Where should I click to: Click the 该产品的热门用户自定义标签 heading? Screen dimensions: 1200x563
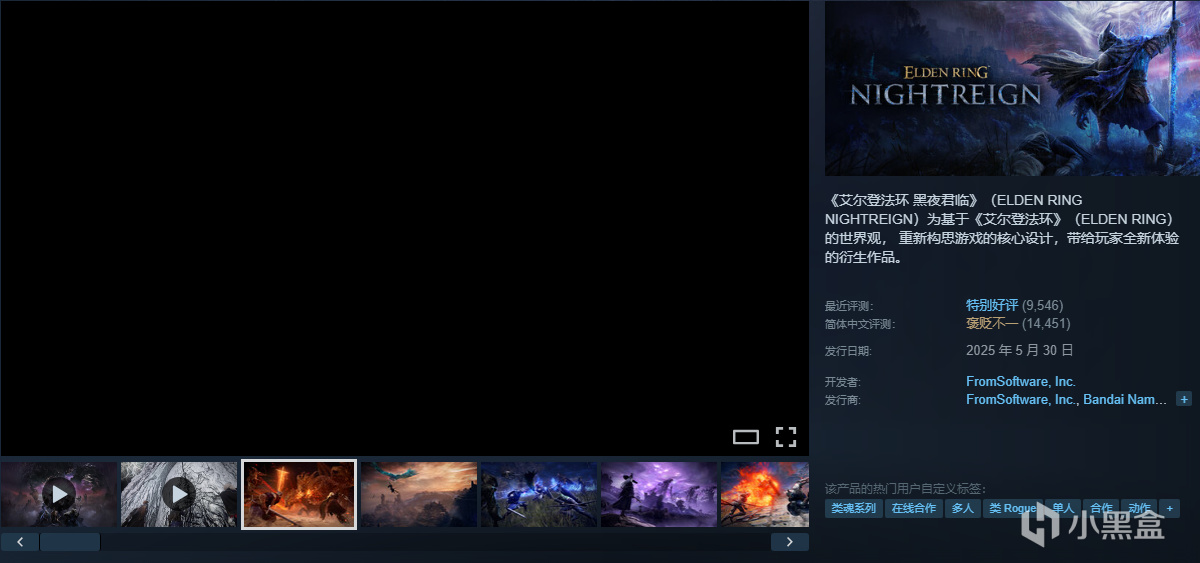click(905, 489)
